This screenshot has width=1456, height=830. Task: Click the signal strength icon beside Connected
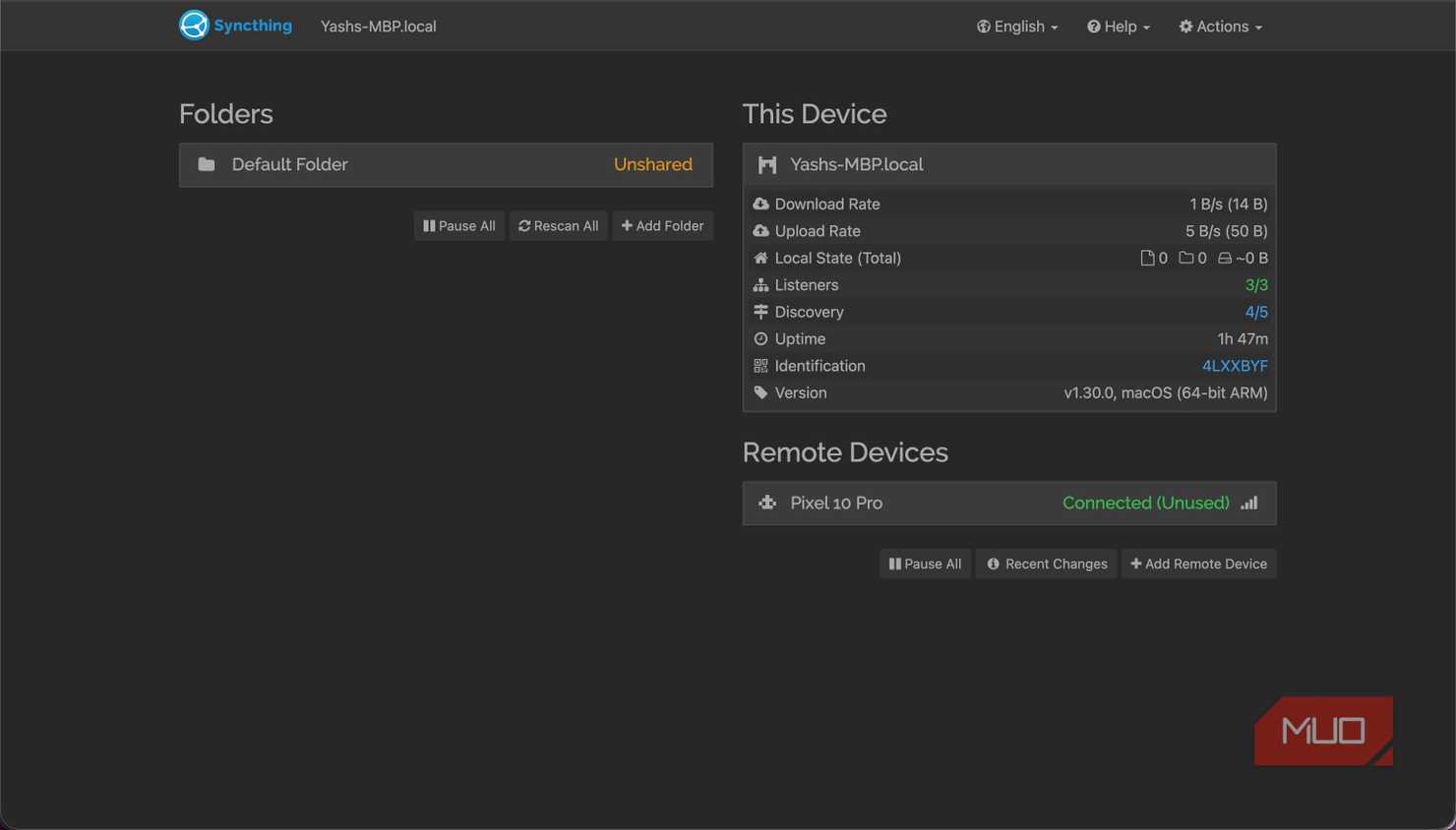1249,503
